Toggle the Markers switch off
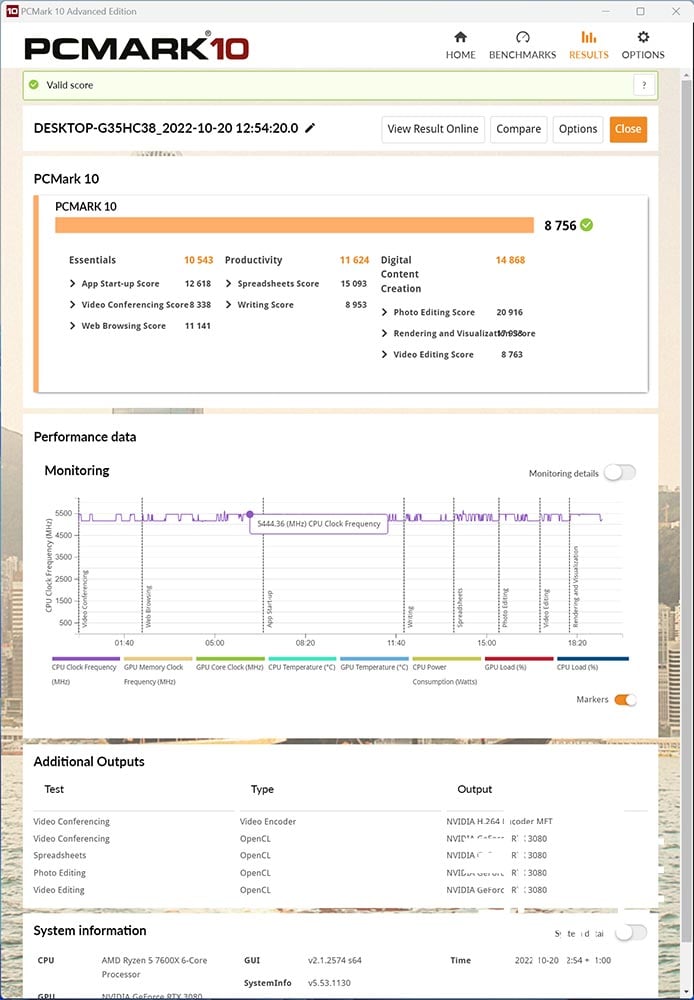The width and height of the screenshot is (694, 1000). pos(625,700)
